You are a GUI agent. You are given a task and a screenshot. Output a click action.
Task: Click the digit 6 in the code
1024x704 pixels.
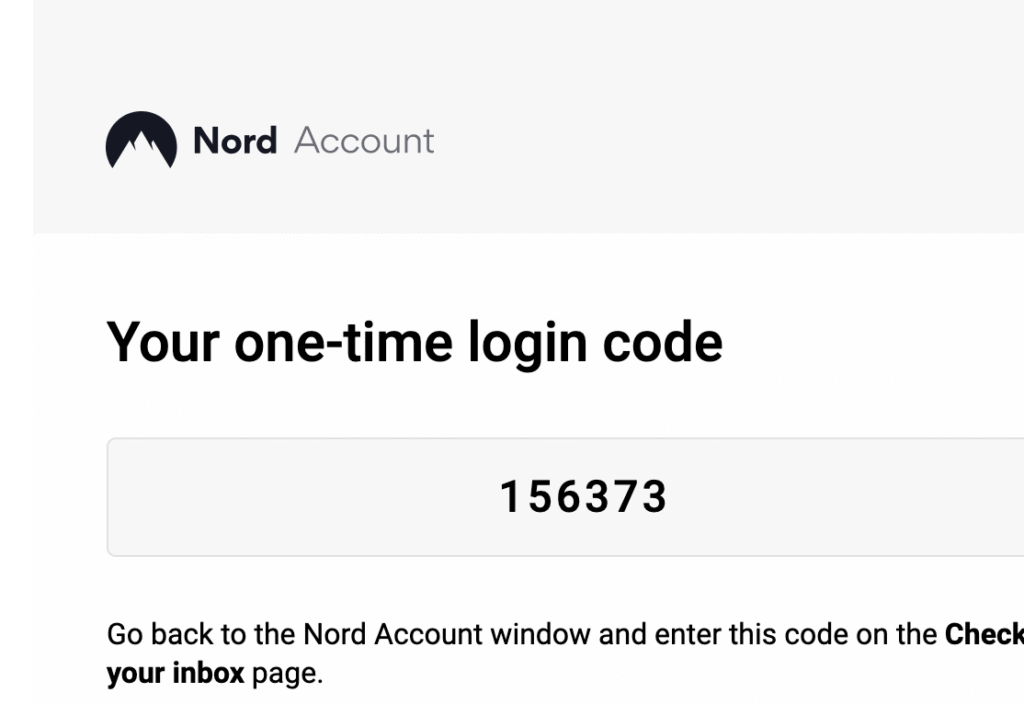pos(569,496)
